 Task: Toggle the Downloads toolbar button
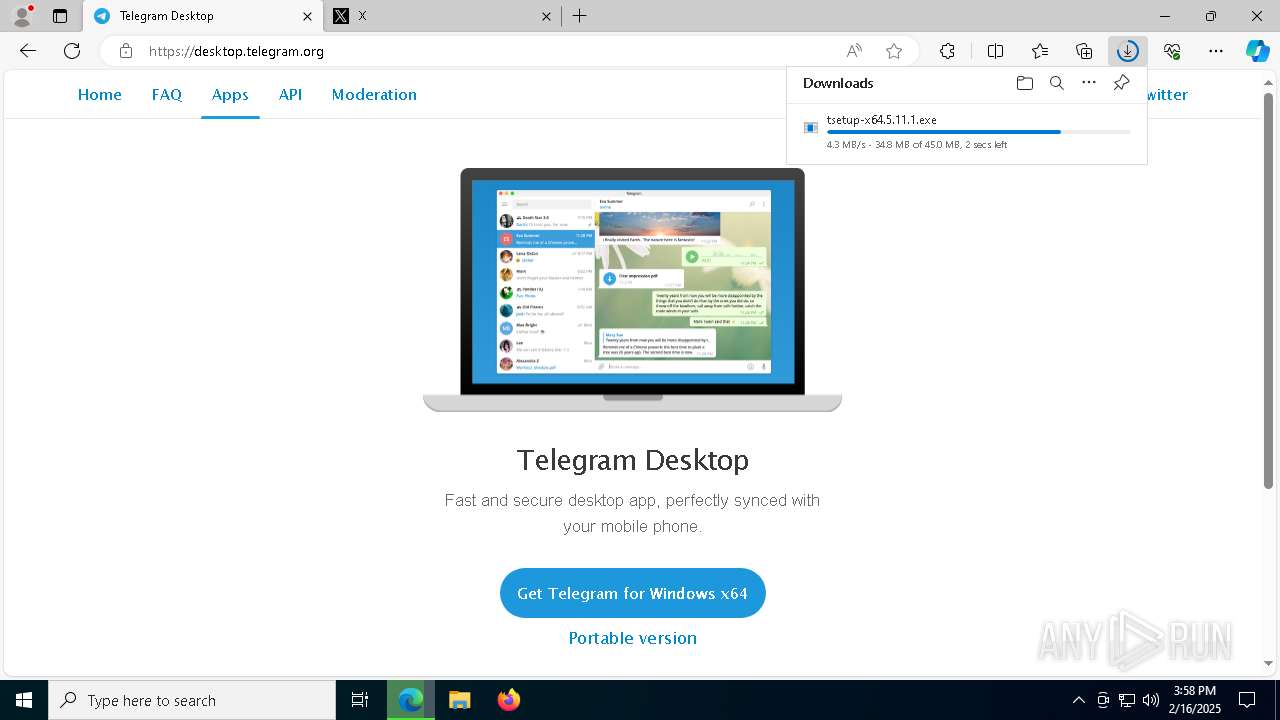point(1128,51)
